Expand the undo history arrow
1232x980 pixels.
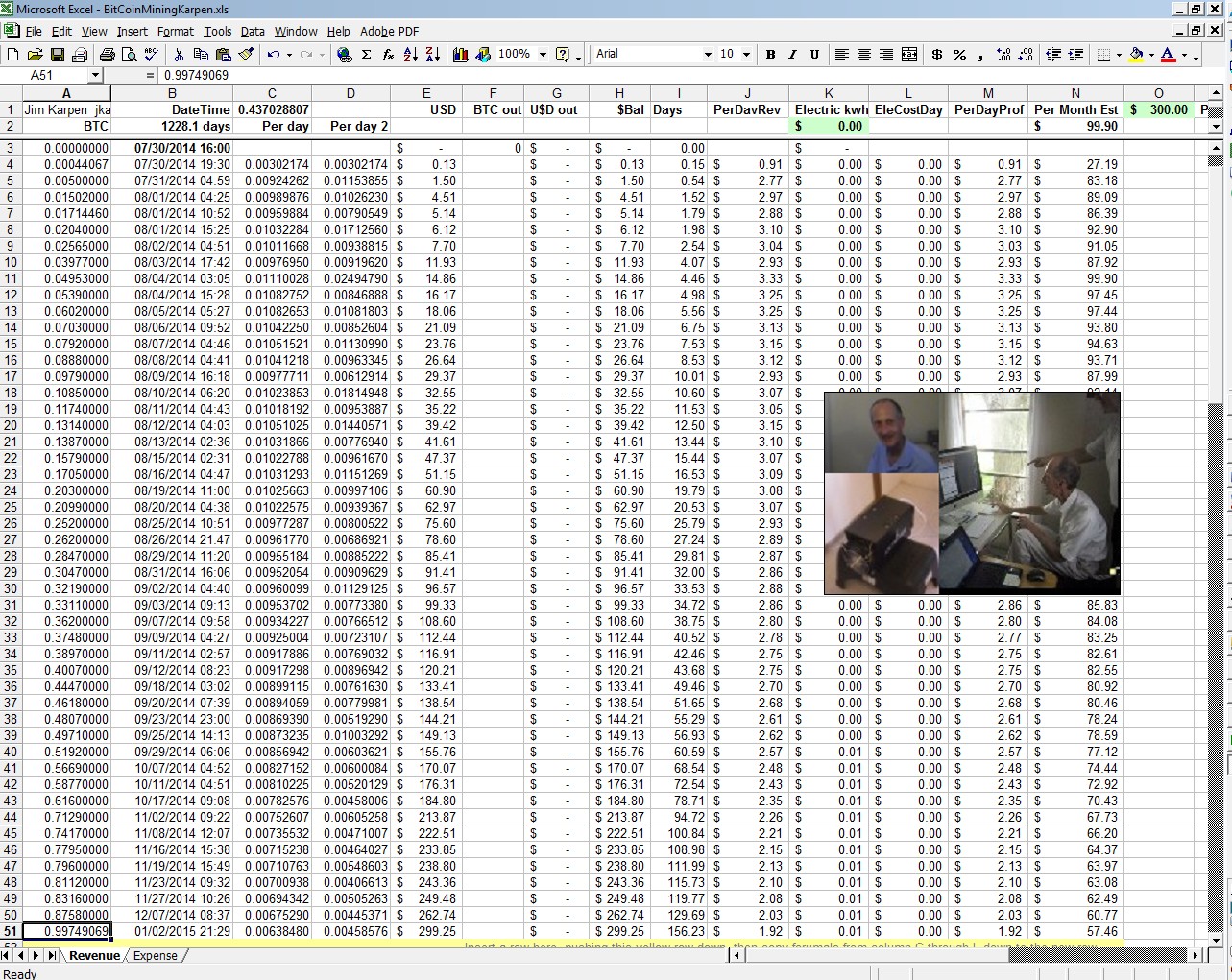point(289,55)
